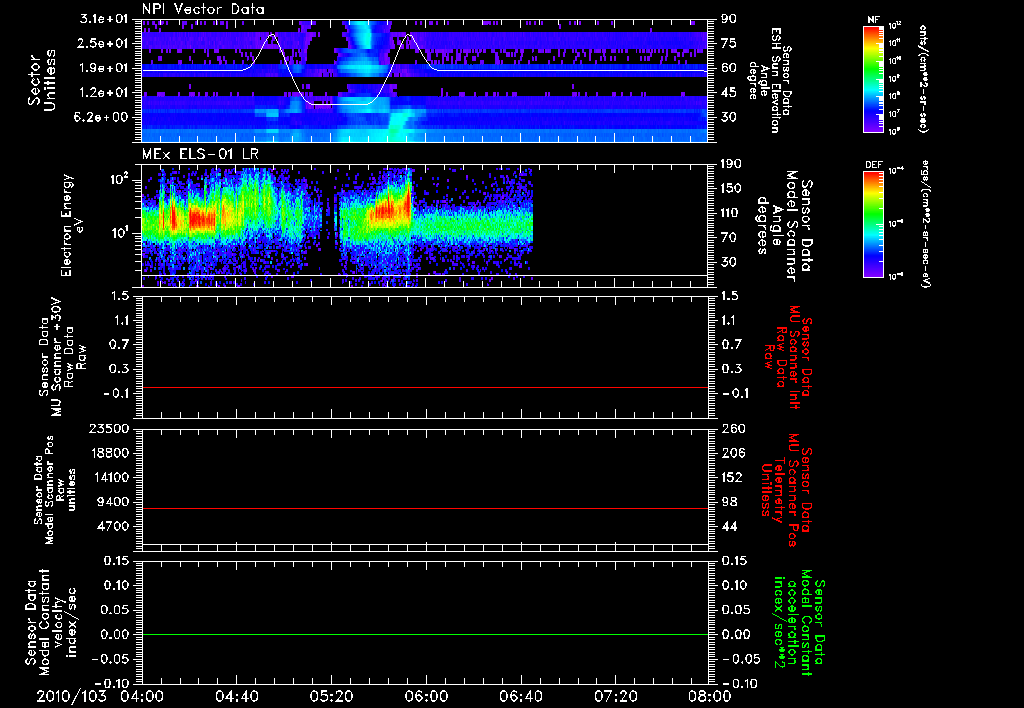
Task: Click the '08:00' time tick label
Action: (710, 696)
